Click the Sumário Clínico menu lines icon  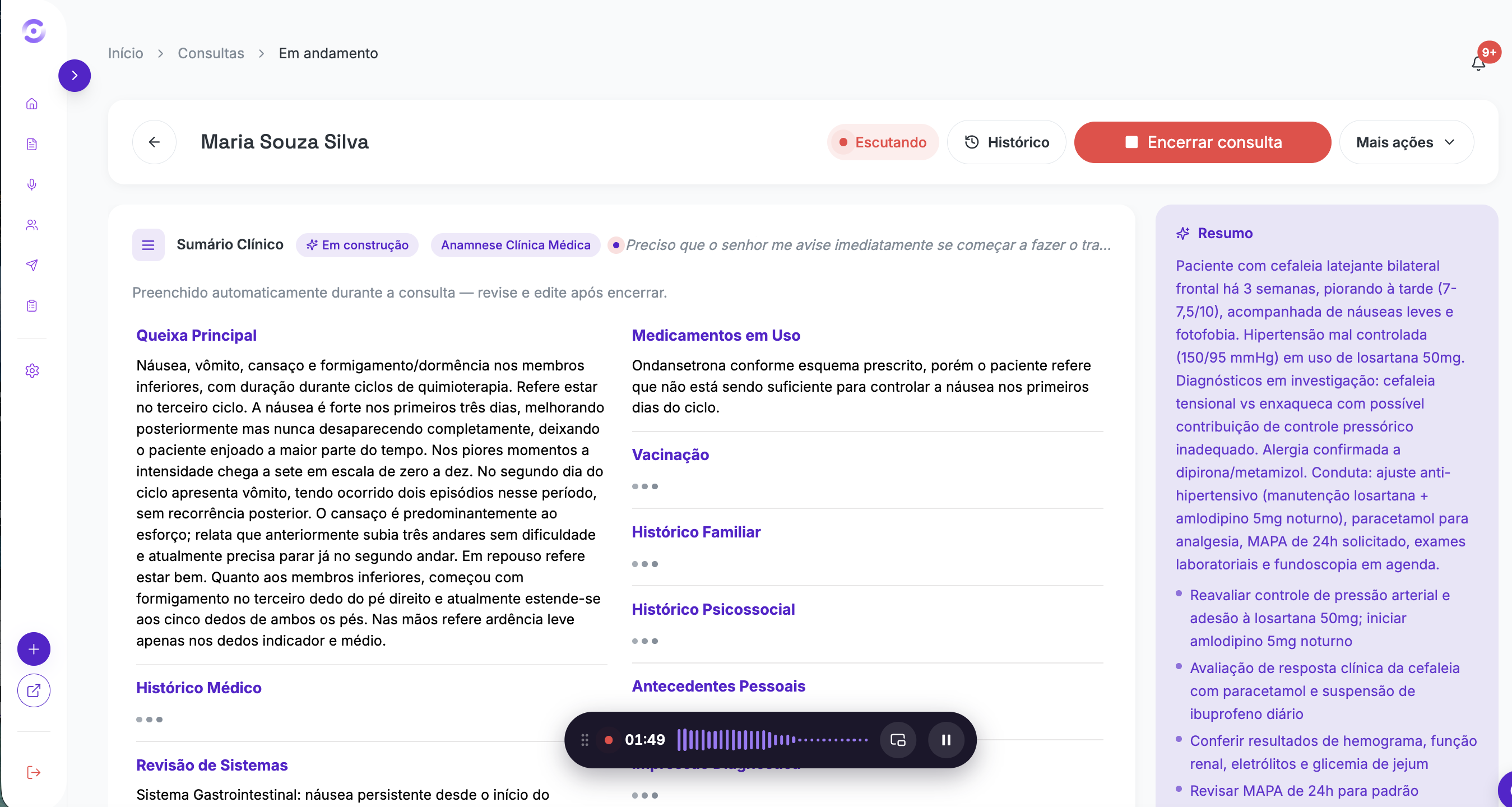(148, 245)
